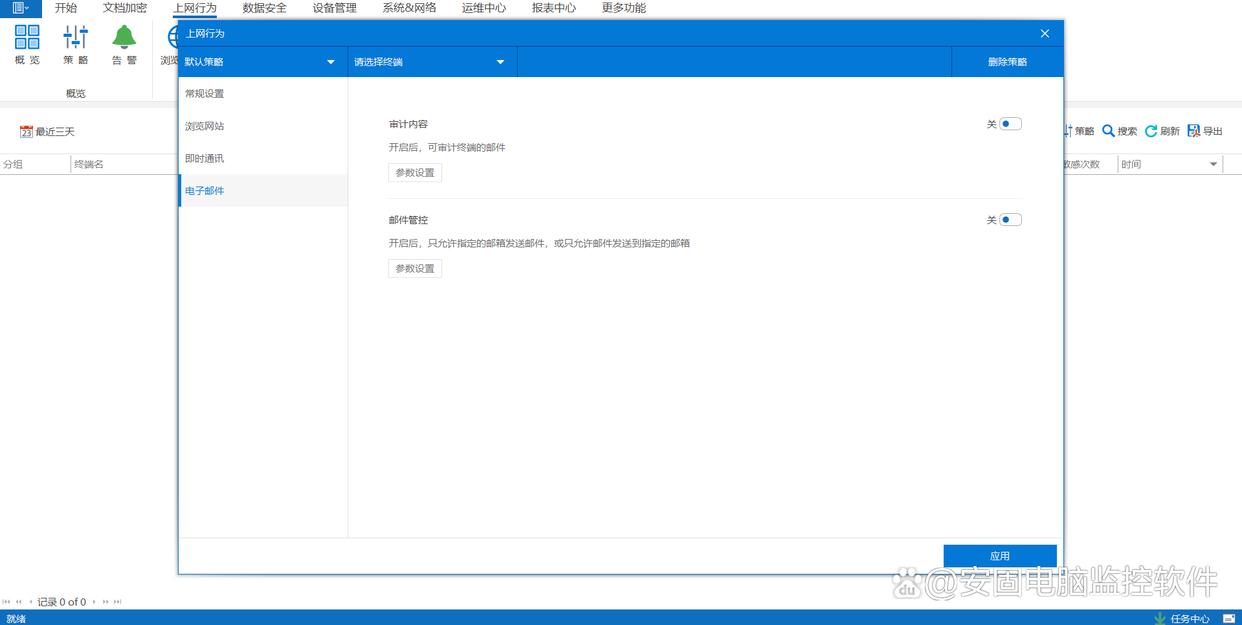
Task: Open the 最近三天 calendar icon
Action: [x=26, y=132]
